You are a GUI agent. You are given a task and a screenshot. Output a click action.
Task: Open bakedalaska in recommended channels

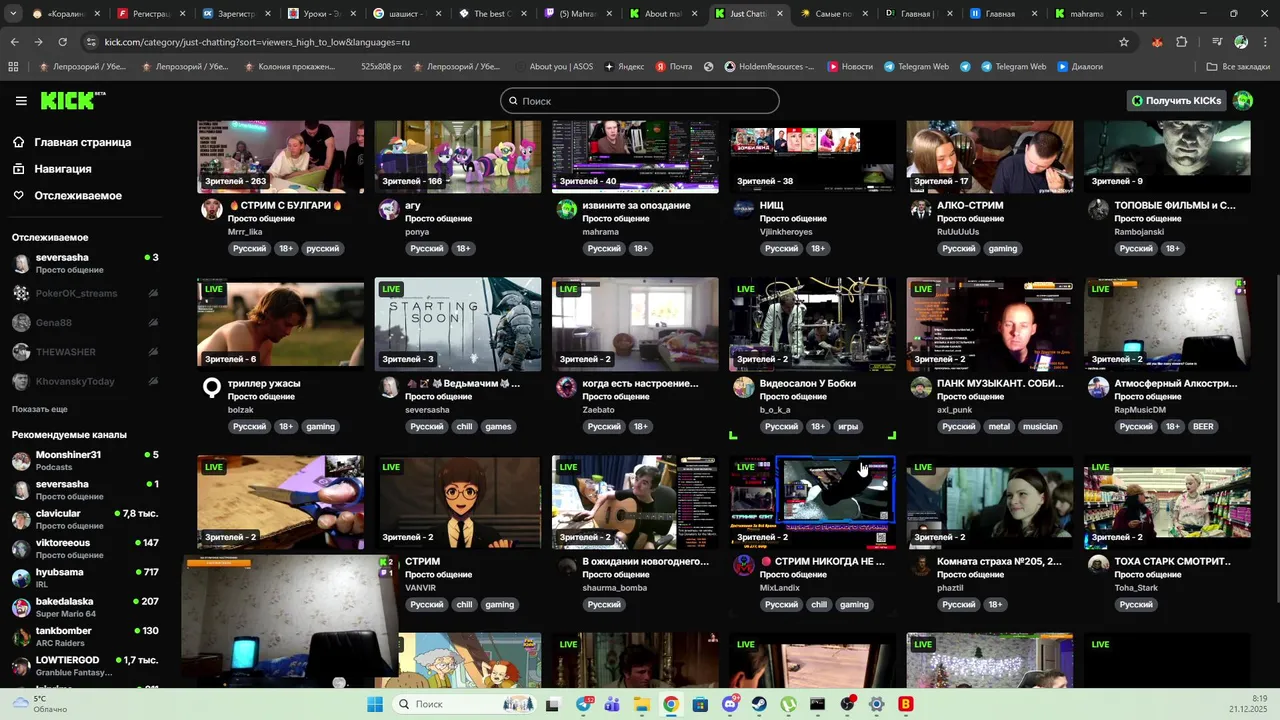pyautogui.click(x=85, y=607)
